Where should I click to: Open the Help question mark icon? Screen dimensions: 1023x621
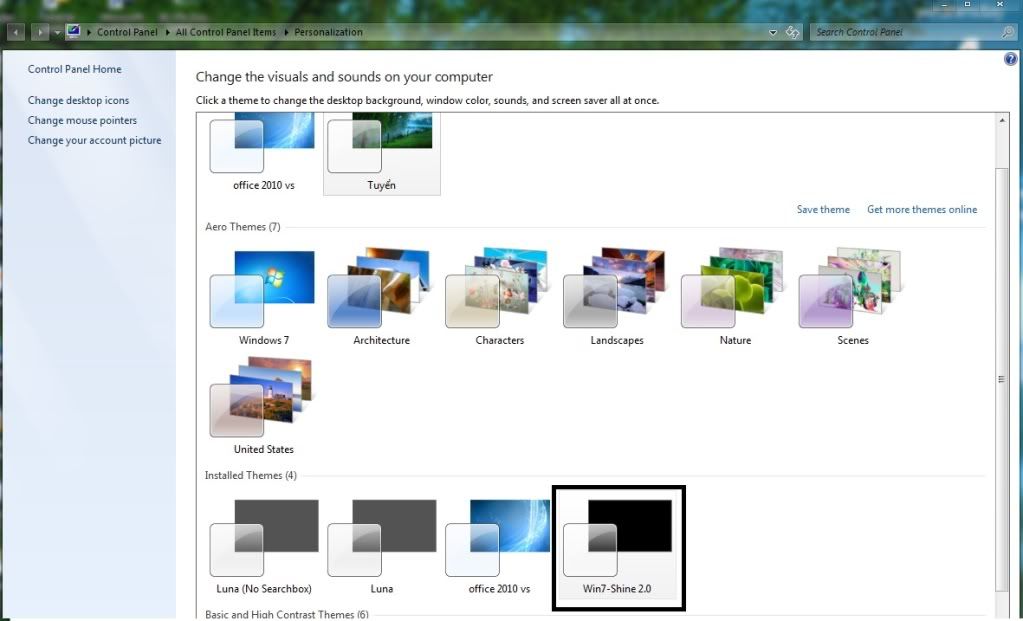pos(1011,59)
